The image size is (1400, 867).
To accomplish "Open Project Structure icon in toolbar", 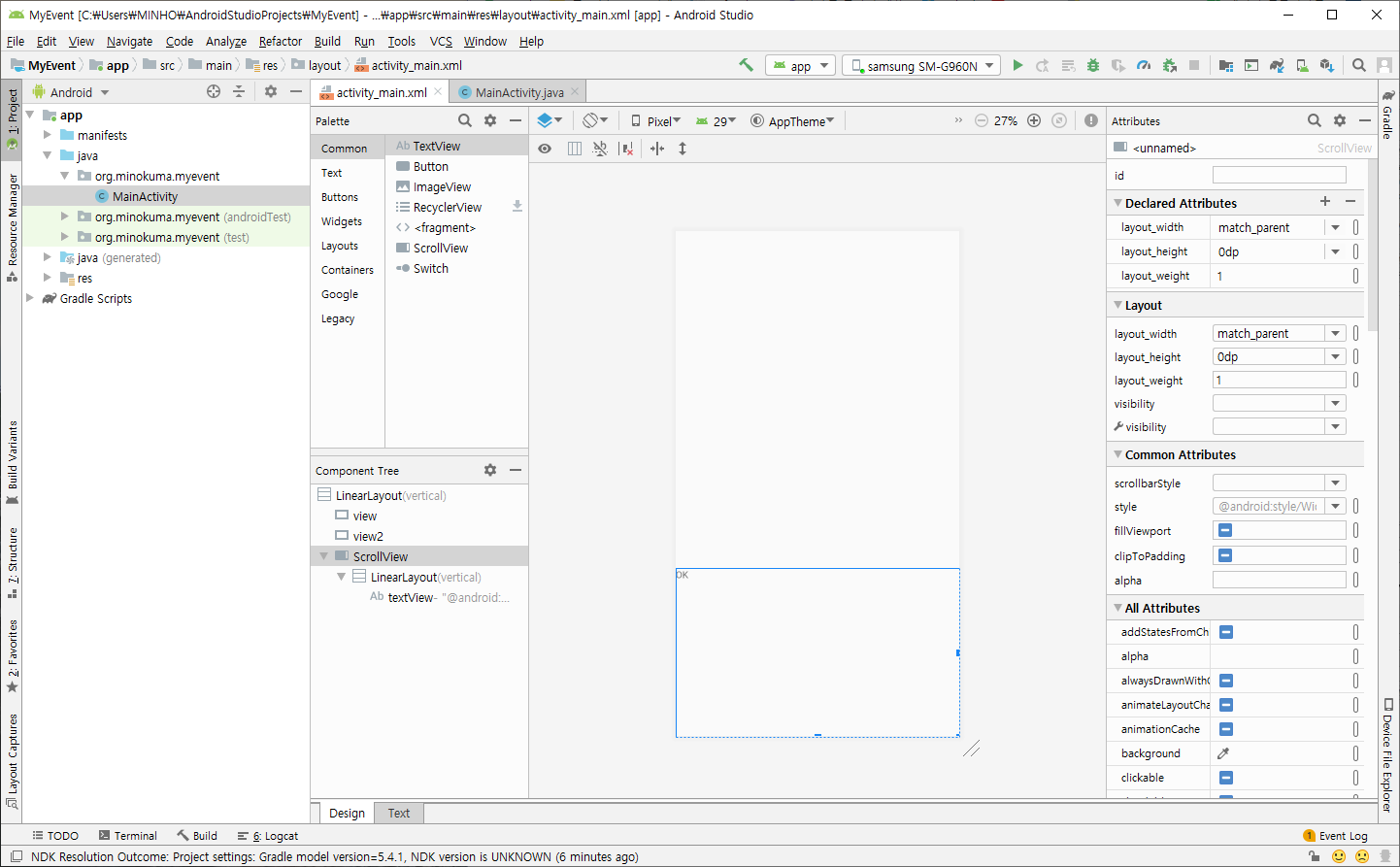I will (x=1226, y=65).
